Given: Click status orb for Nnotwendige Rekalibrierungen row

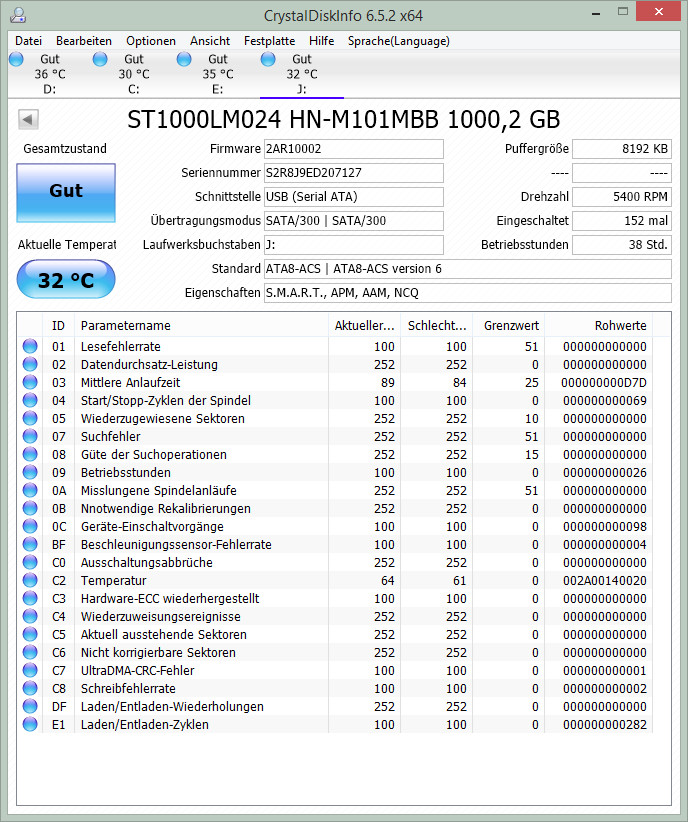Looking at the screenshot, I should coord(30,508).
